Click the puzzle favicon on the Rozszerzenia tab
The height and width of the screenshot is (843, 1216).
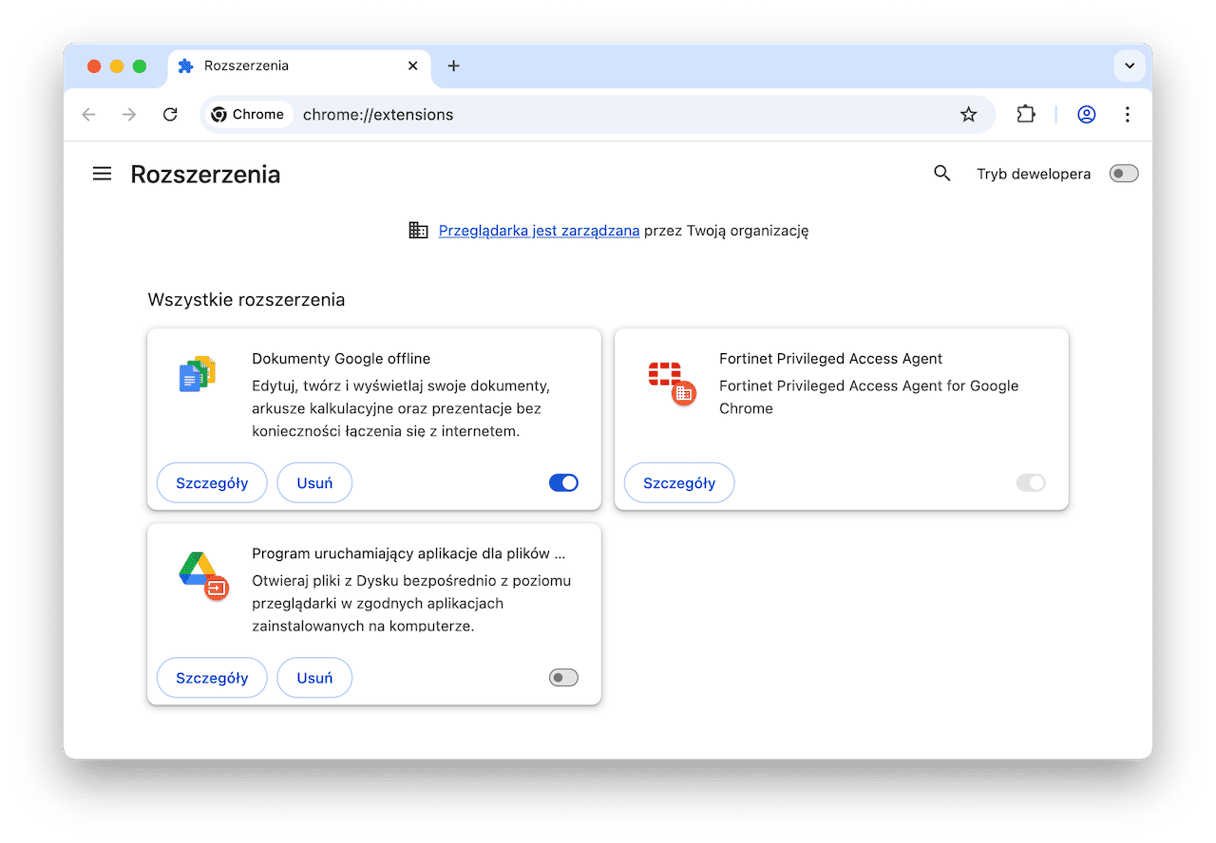click(185, 66)
